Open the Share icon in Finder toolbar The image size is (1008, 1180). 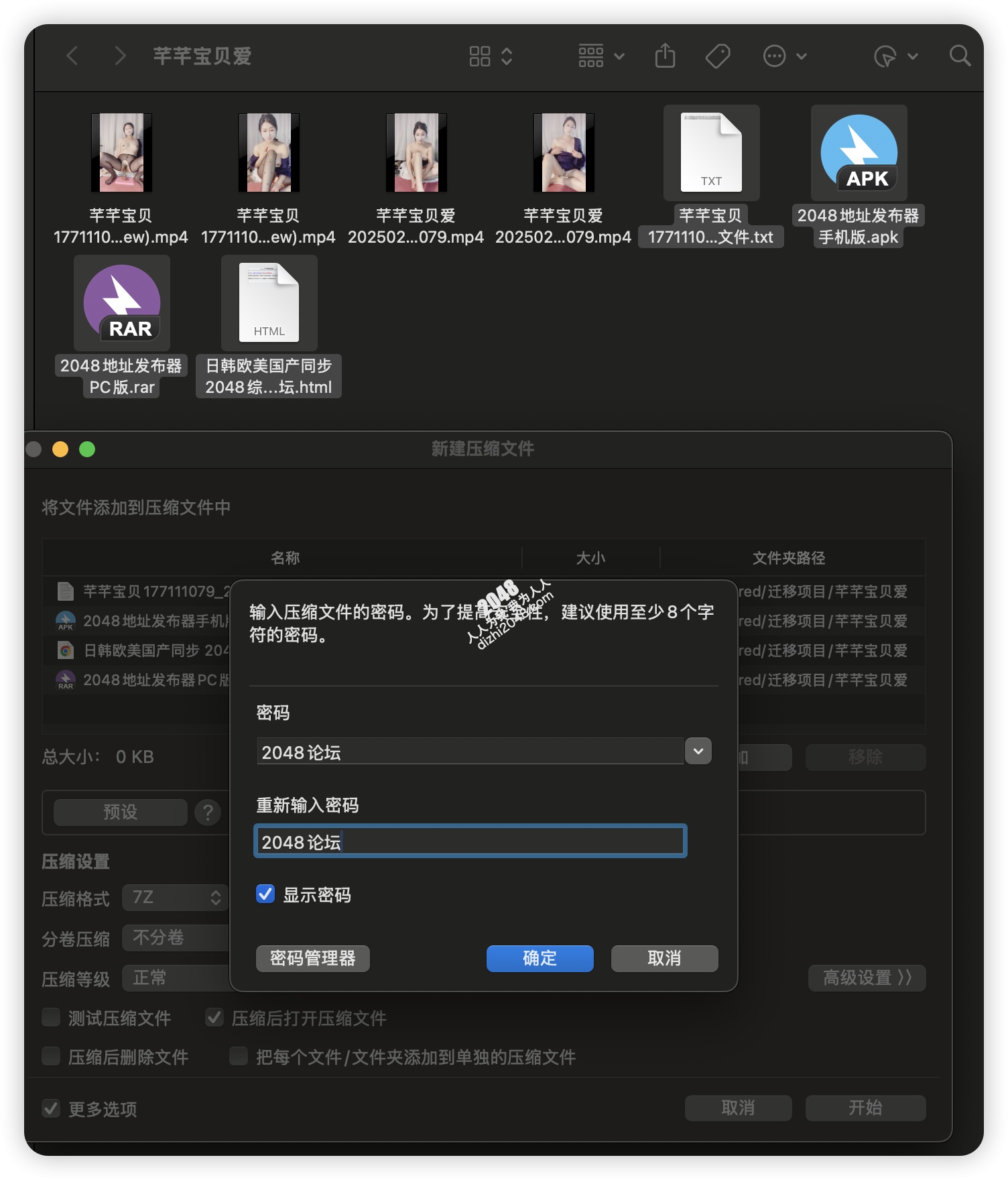tap(664, 56)
